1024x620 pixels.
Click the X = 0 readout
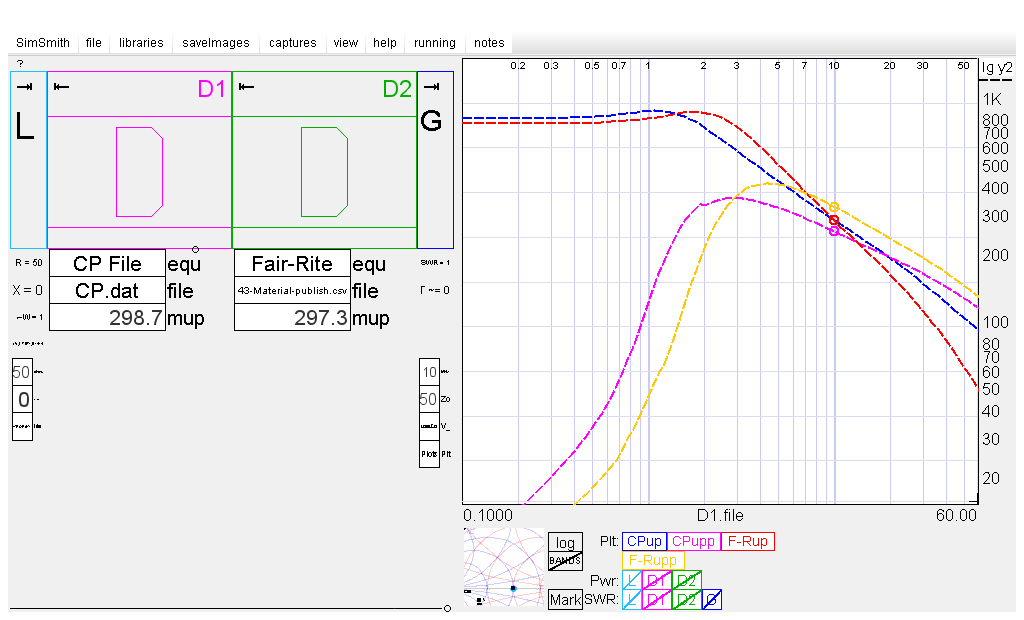pos(27,290)
